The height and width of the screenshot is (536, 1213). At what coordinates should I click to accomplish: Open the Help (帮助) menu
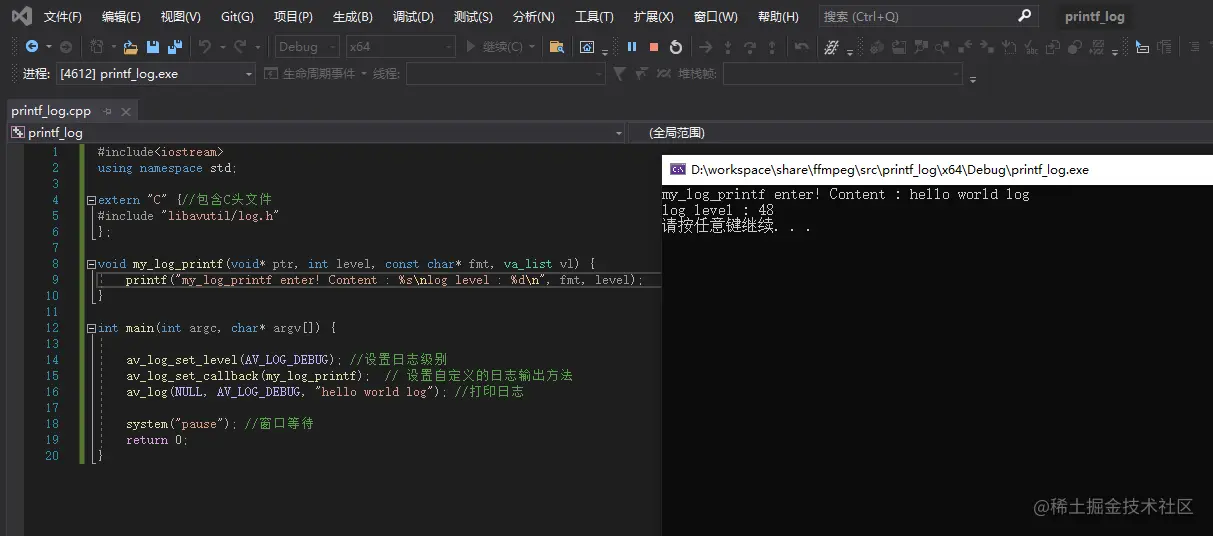click(778, 16)
